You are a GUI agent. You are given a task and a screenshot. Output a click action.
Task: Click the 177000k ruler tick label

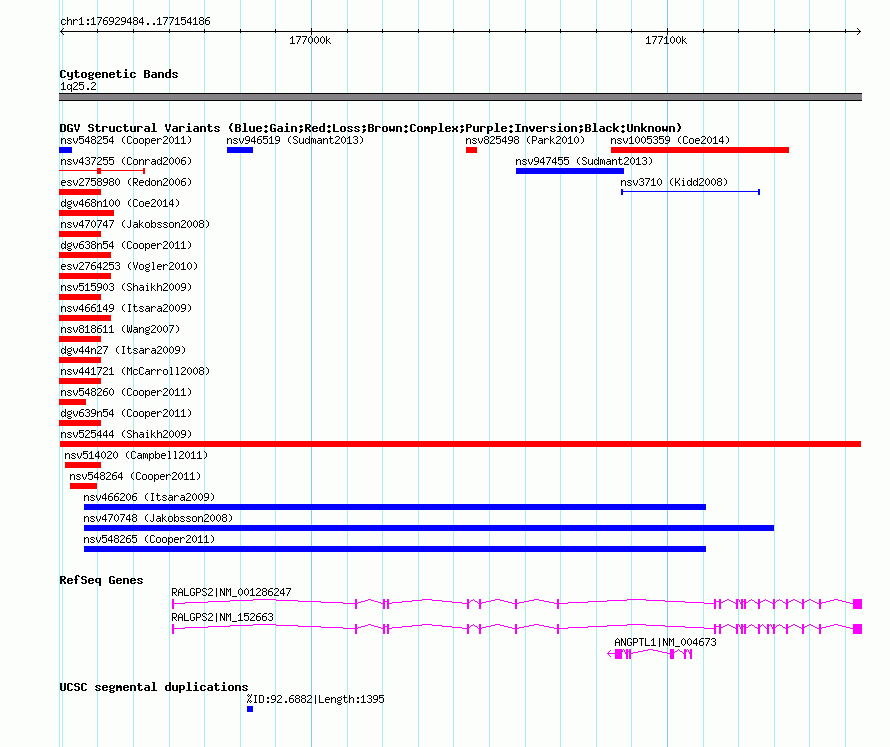click(x=310, y=40)
